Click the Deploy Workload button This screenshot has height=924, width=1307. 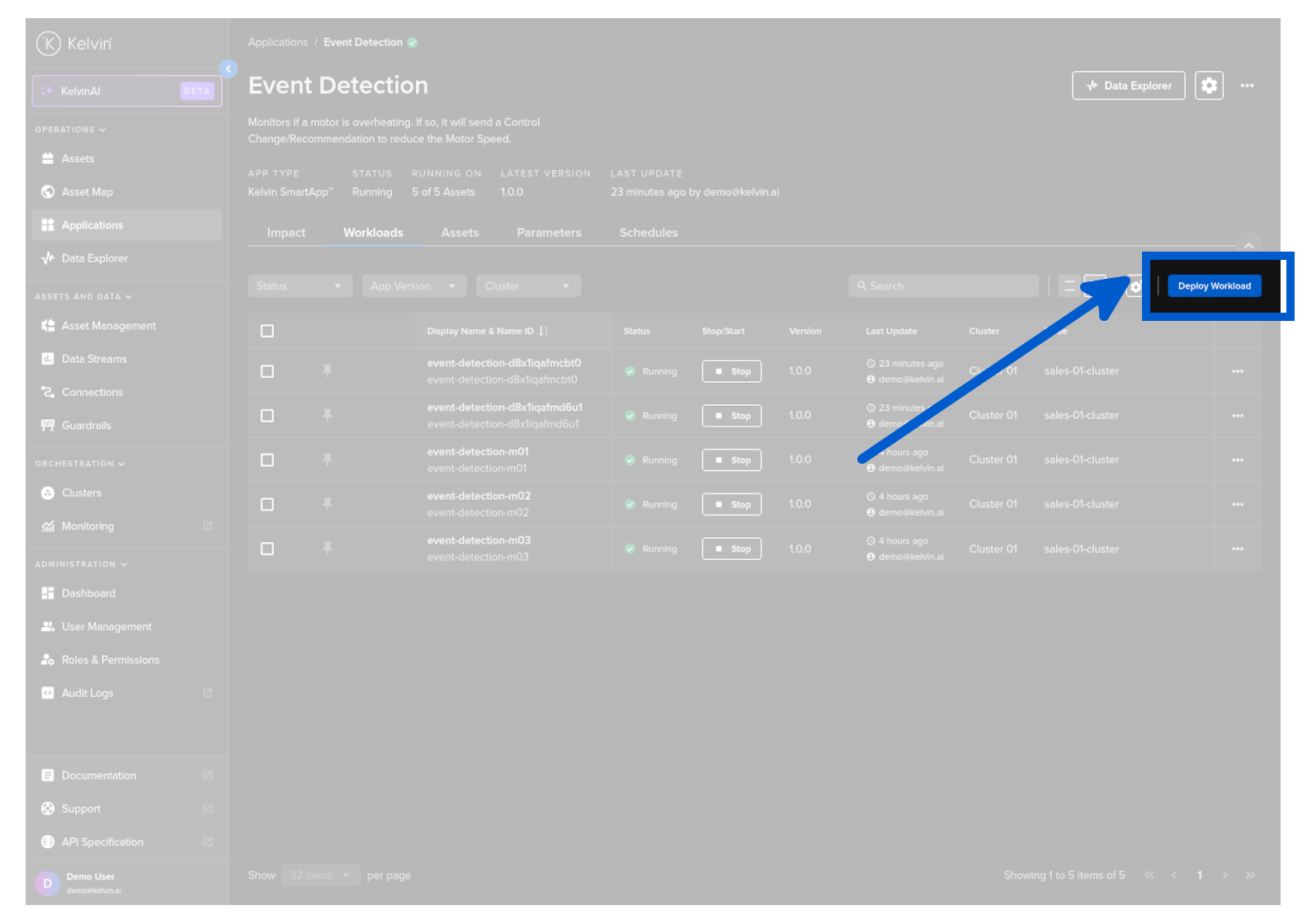point(1214,286)
